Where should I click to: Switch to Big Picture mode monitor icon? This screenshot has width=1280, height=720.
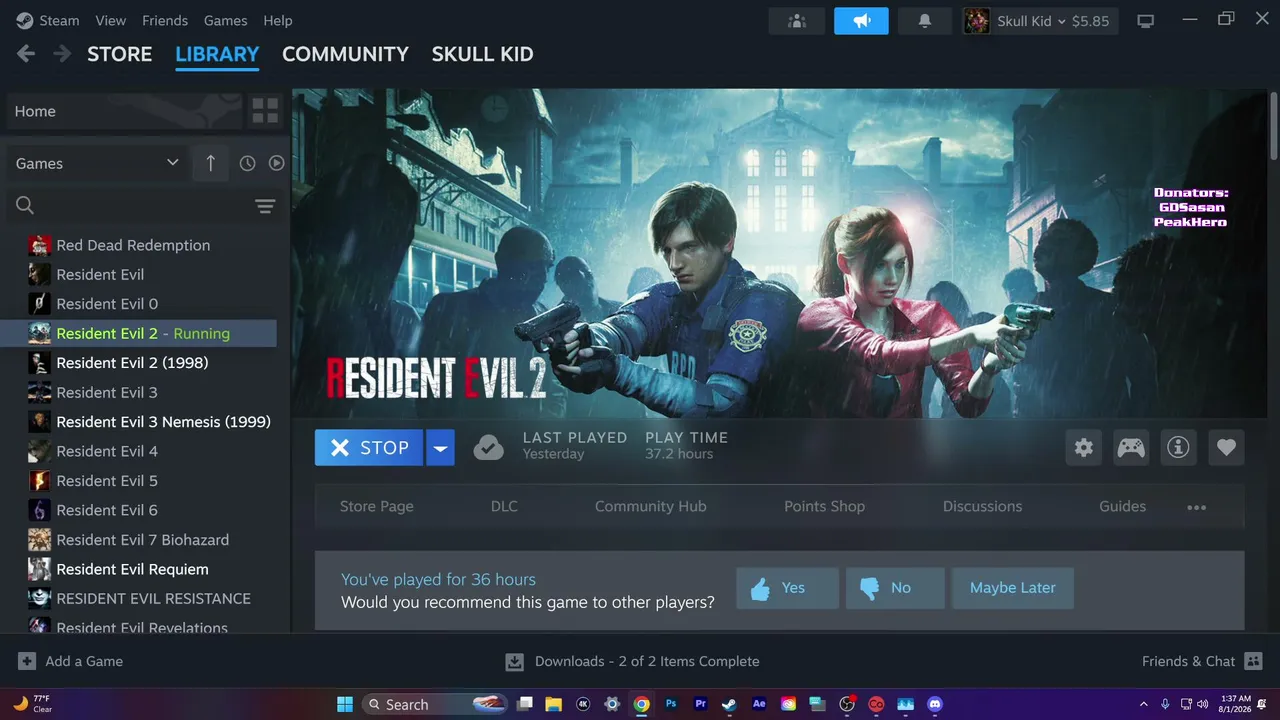click(x=1146, y=21)
